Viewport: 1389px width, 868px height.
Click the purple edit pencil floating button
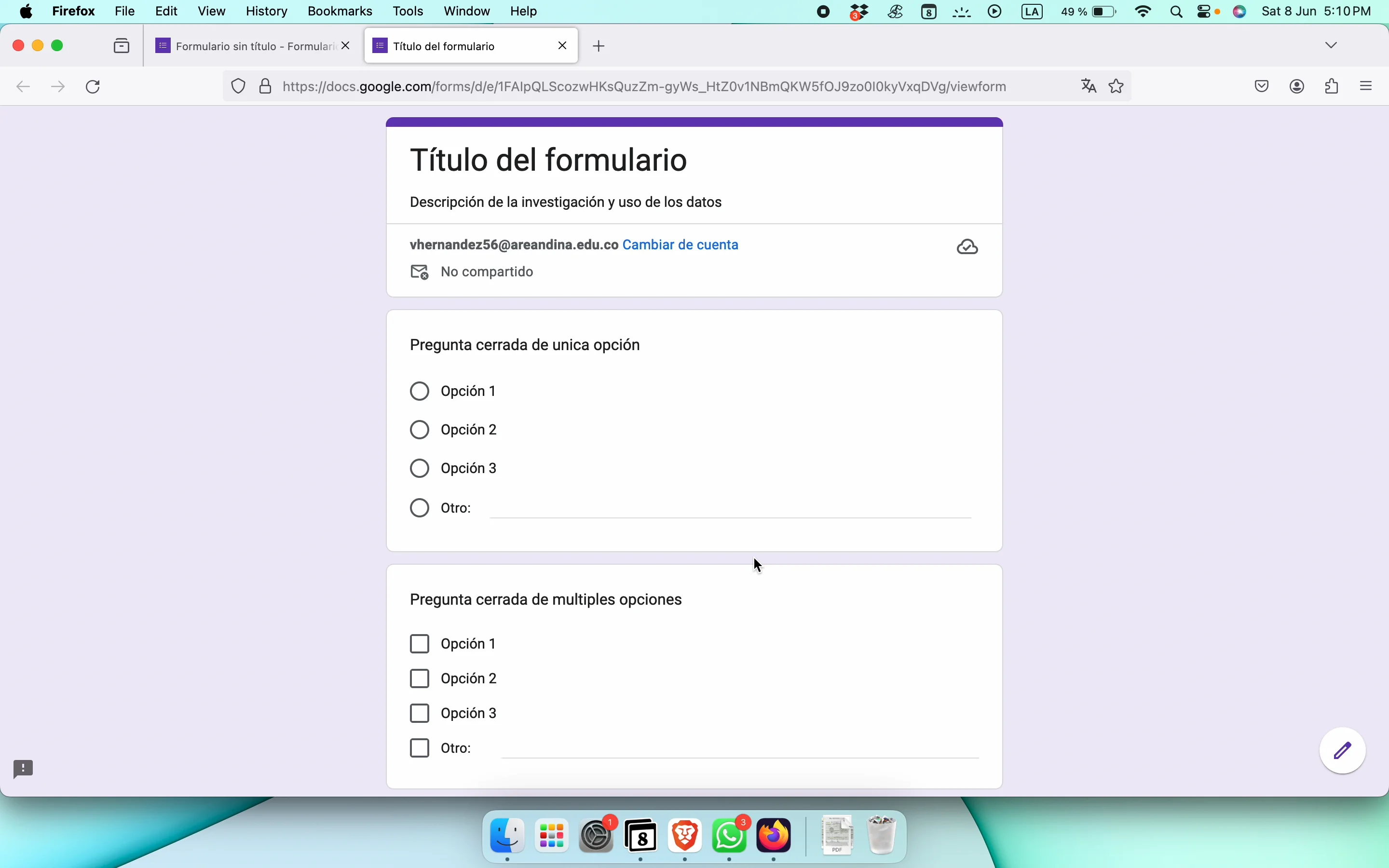[1344, 751]
